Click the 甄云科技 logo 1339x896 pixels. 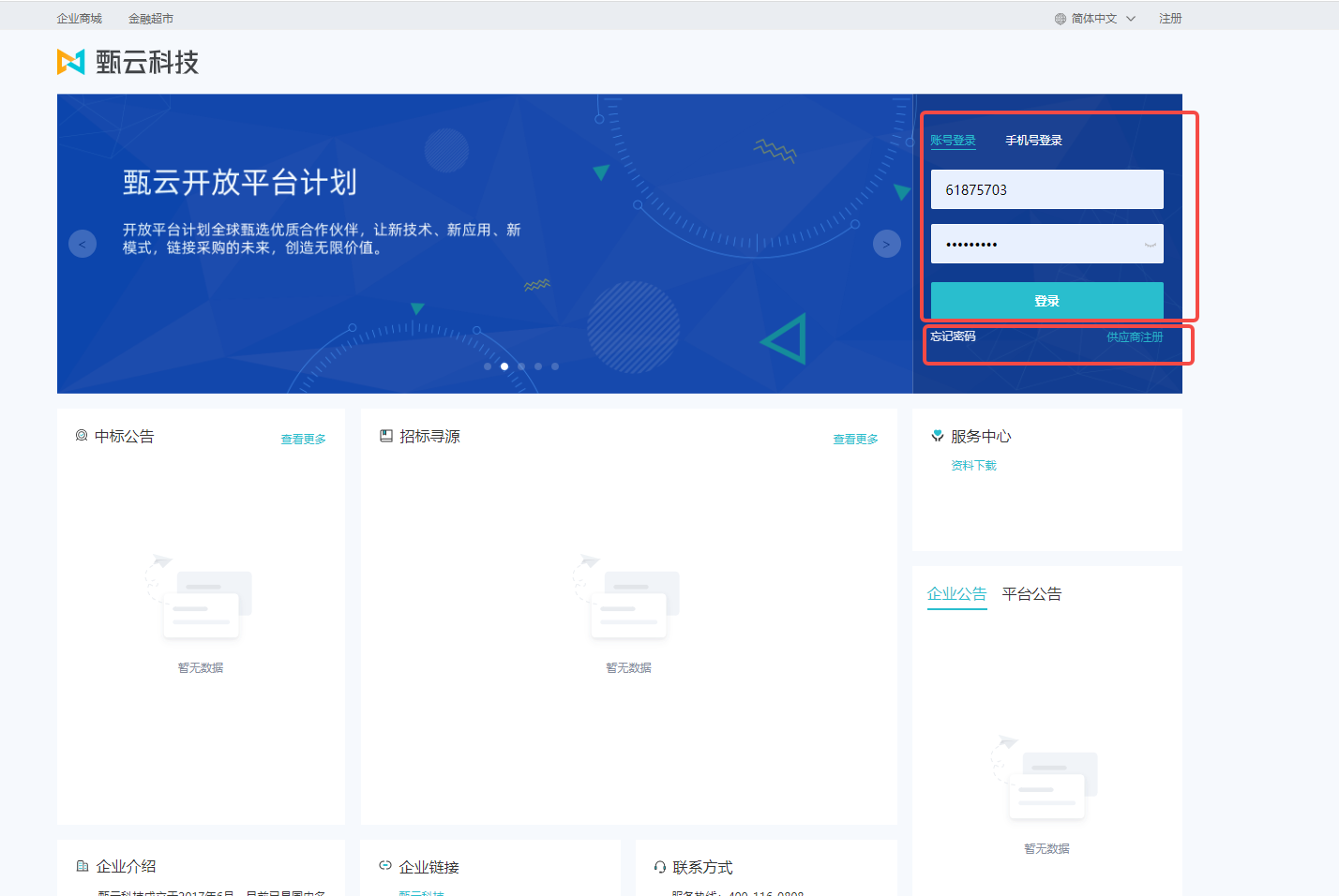point(128,62)
